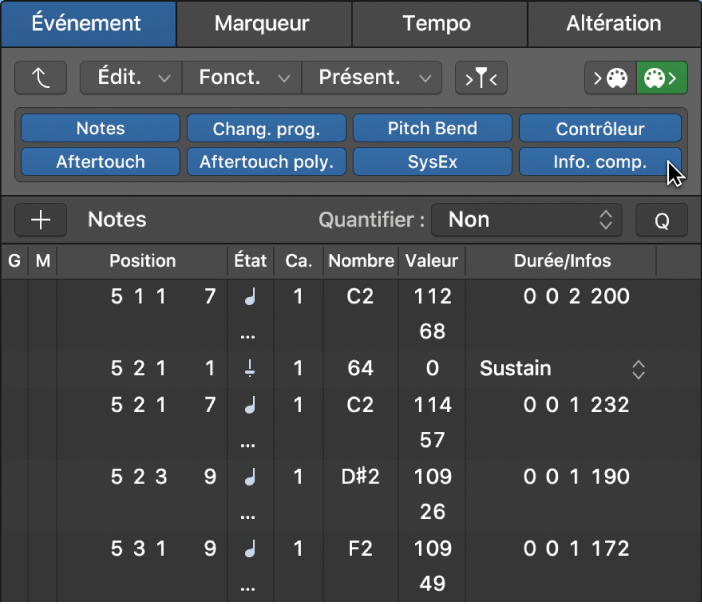Click the plus icon to add event
This screenshot has height=604, width=702.
click(x=41, y=220)
